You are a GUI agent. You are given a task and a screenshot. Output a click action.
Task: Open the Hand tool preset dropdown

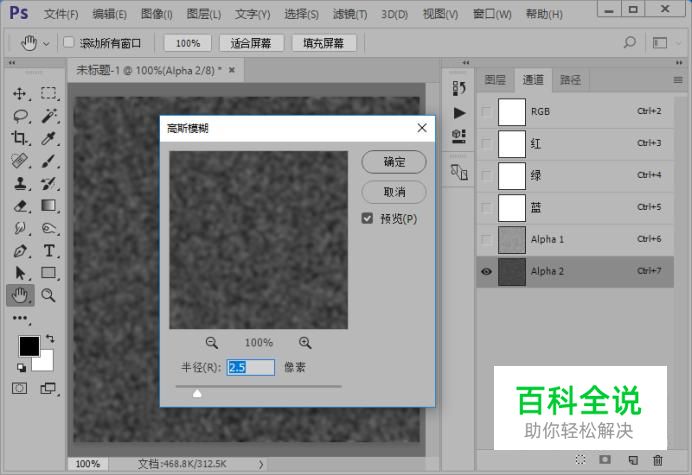point(46,43)
